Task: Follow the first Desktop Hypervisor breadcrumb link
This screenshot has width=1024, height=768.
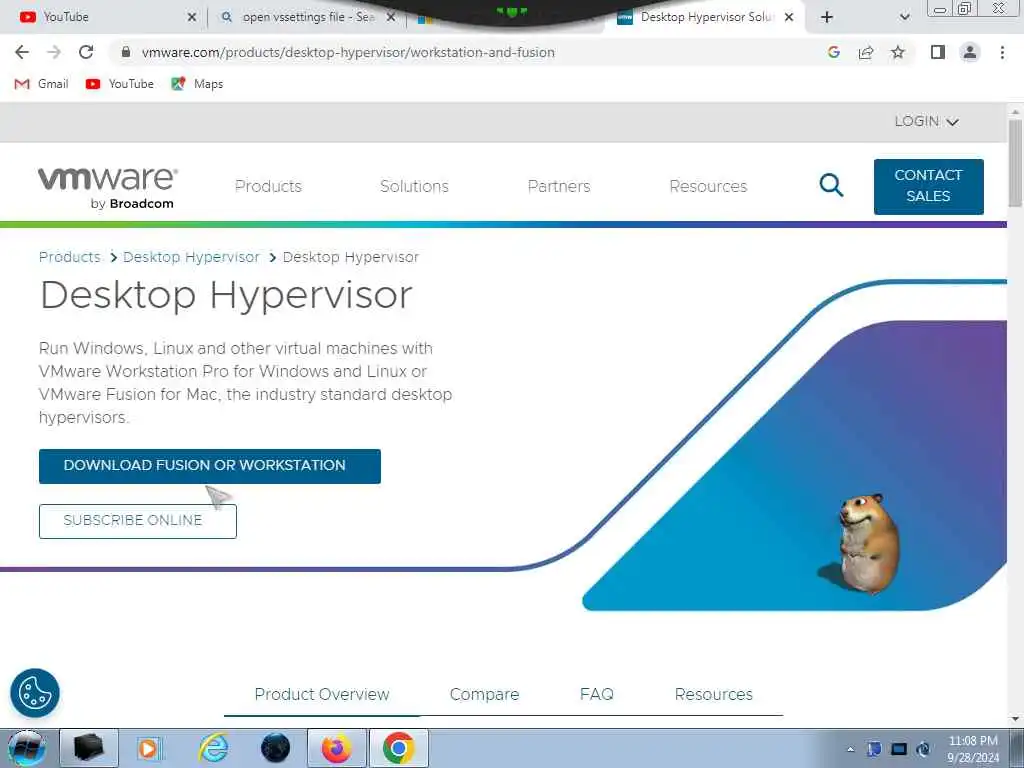Action: point(191,257)
